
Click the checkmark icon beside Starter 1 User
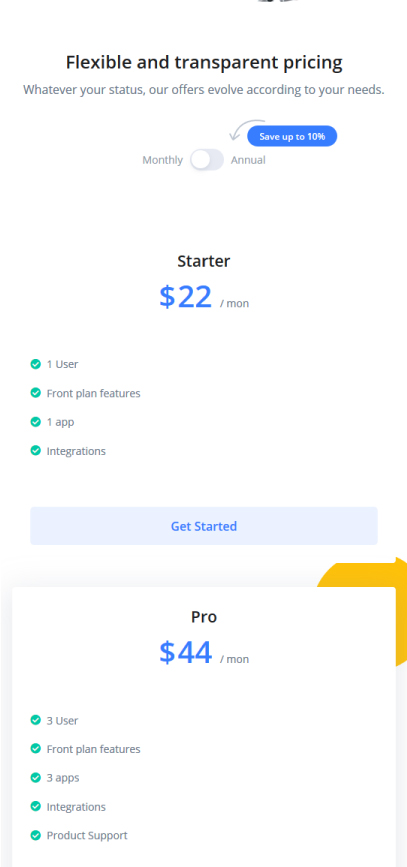[35, 364]
